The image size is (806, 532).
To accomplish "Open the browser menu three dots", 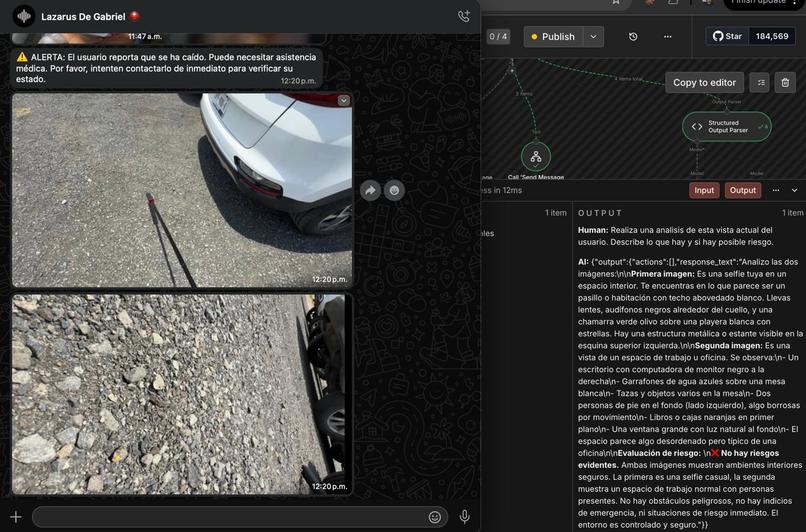I will tap(795, 3).
